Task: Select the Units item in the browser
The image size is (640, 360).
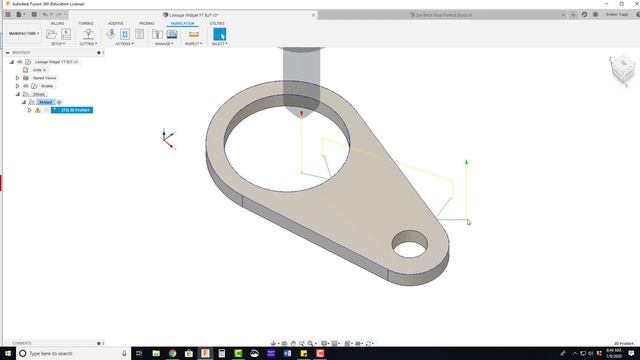Action: coord(39,70)
